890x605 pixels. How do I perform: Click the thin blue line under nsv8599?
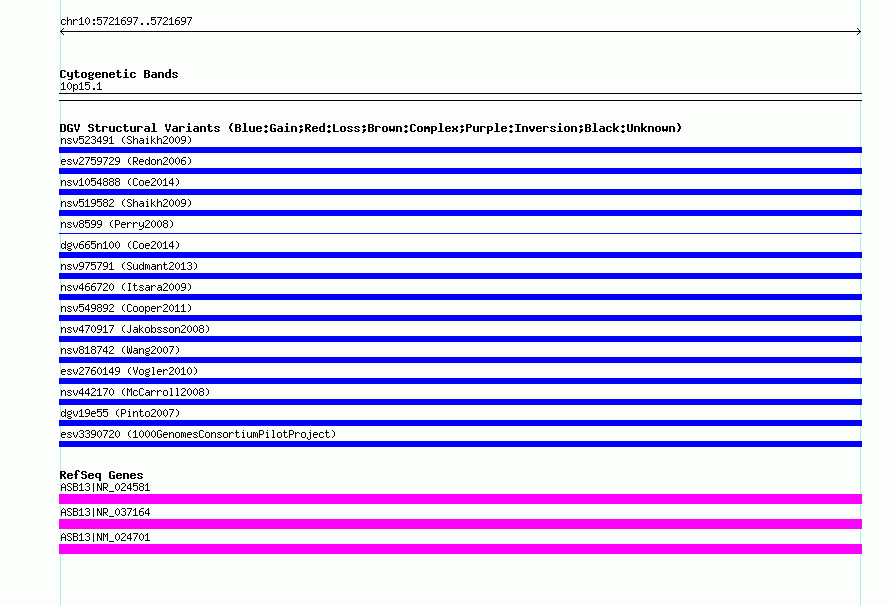pyautogui.click(x=460, y=233)
